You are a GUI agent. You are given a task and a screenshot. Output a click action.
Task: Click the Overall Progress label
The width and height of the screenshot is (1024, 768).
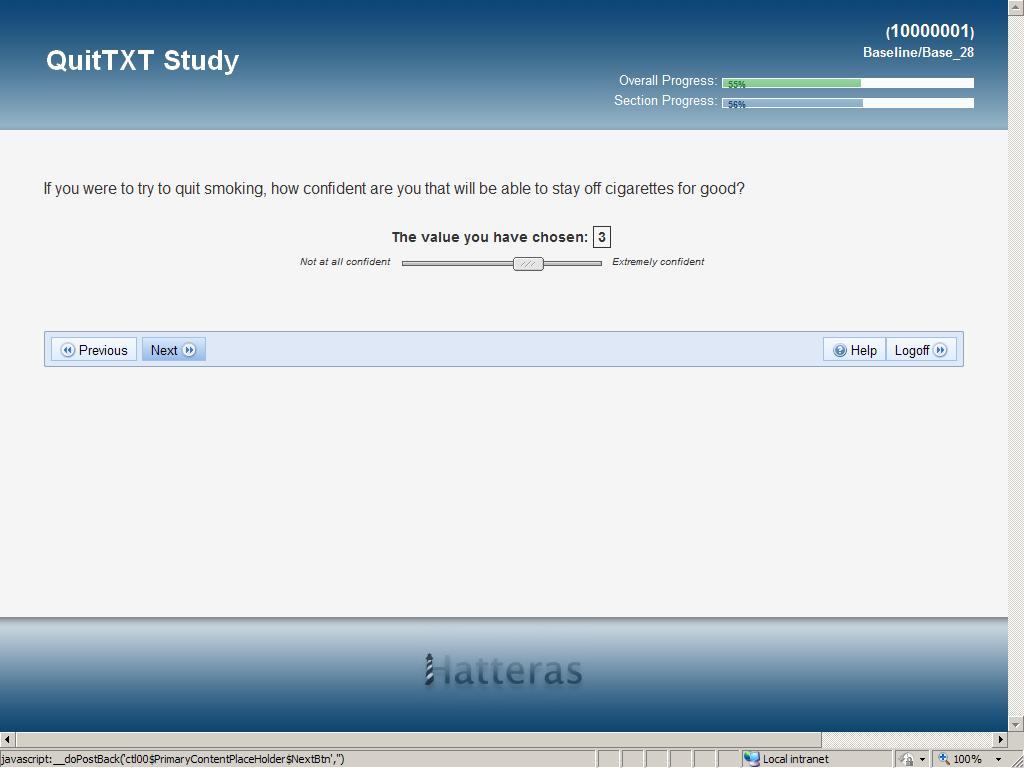point(668,80)
